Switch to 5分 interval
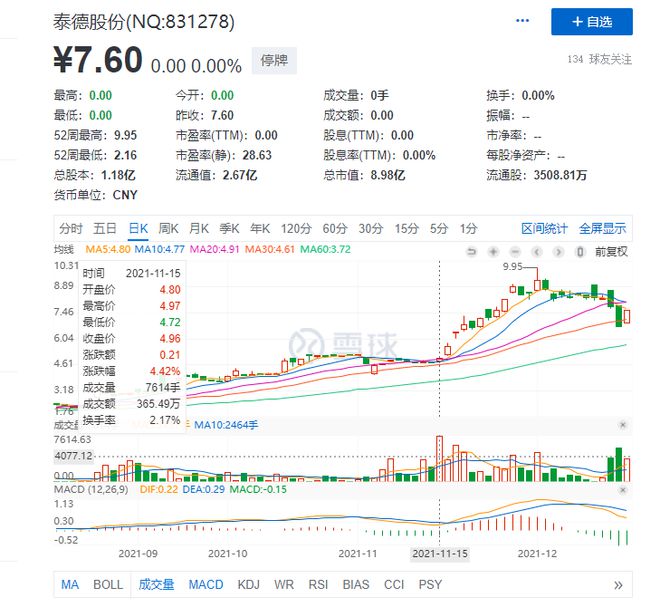Screen dimensions: 660x607 (439, 229)
